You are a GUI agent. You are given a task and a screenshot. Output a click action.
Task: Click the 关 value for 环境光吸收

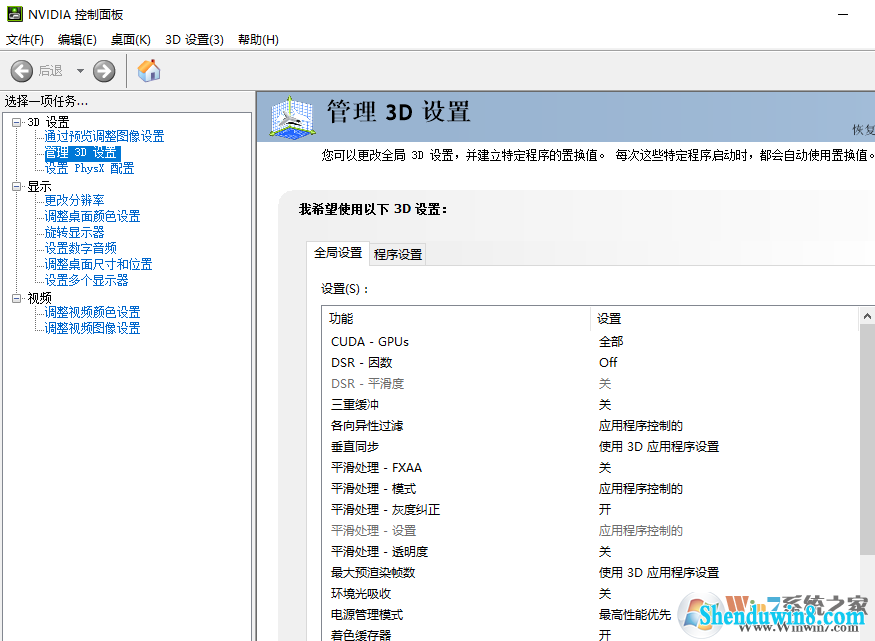click(605, 594)
